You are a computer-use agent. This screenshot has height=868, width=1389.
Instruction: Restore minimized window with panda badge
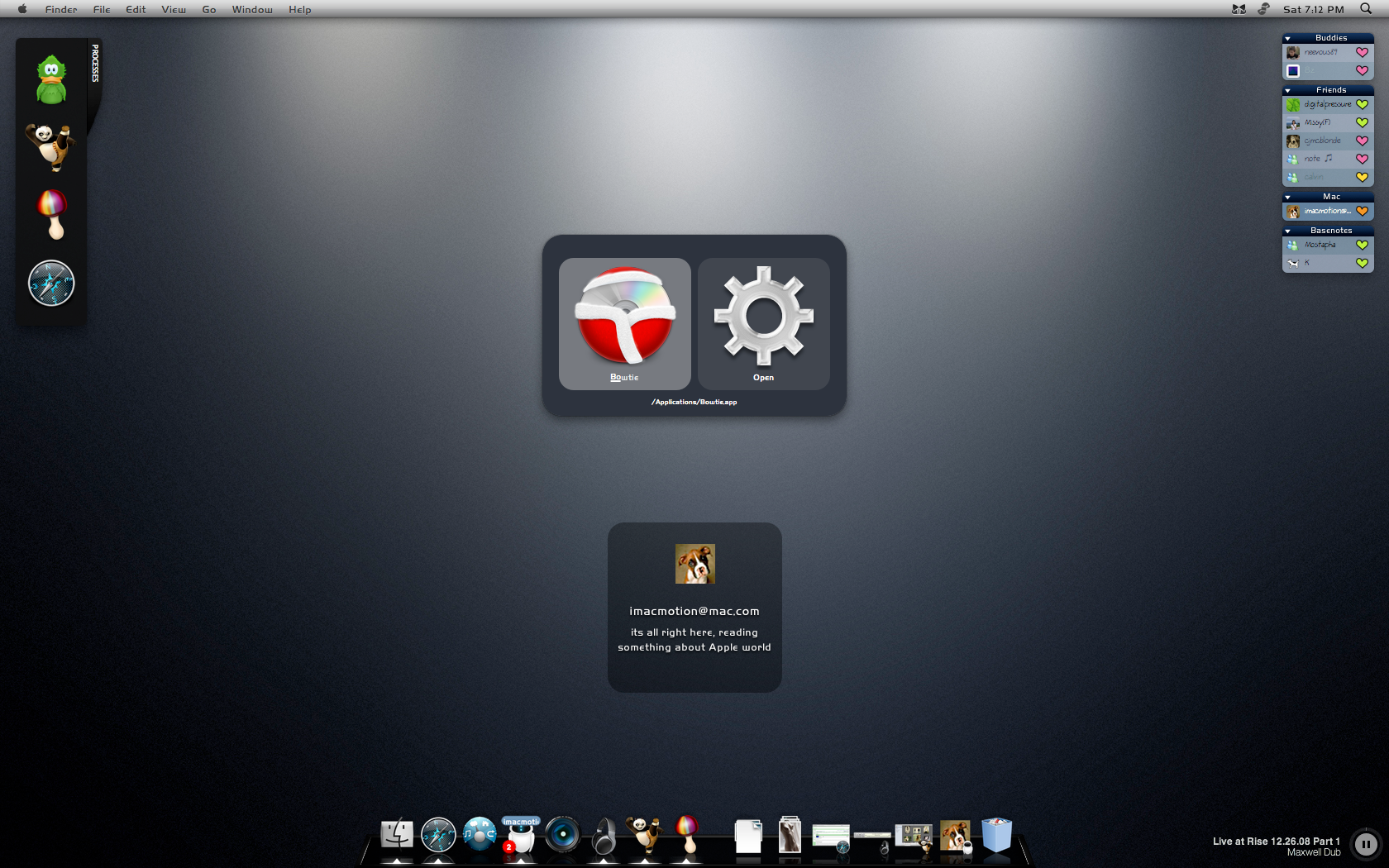click(x=914, y=838)
